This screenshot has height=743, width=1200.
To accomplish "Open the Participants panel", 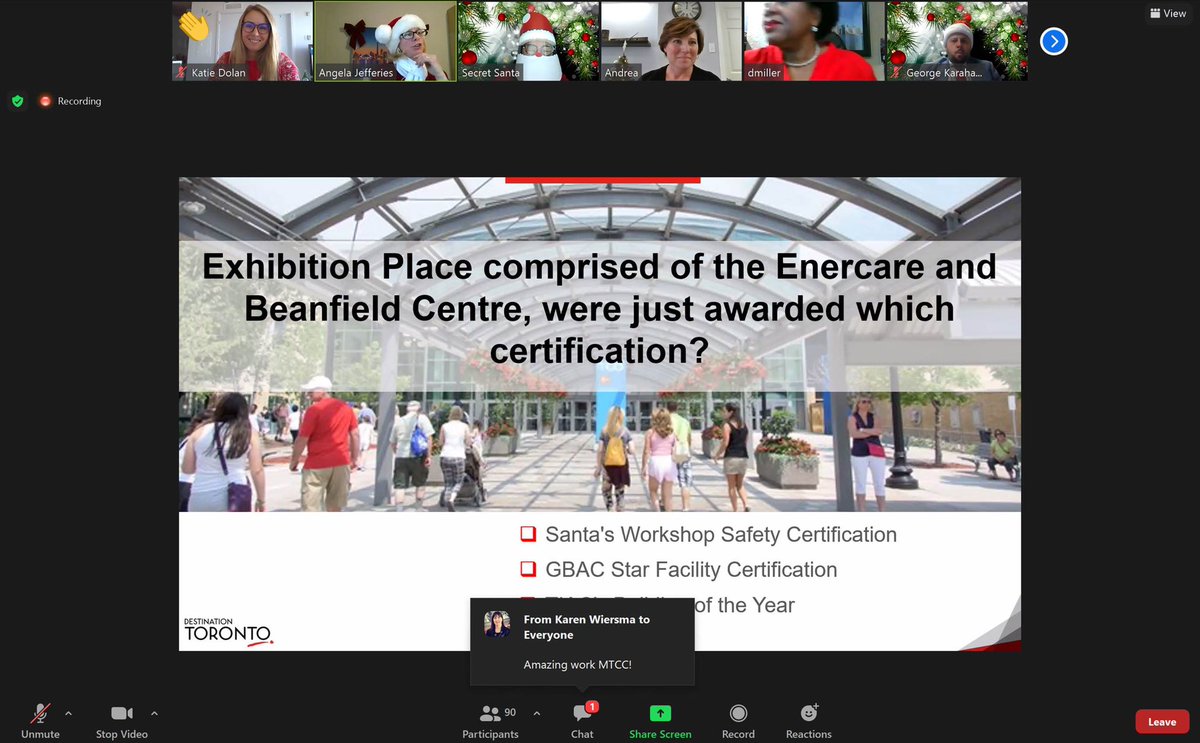I will click(490, 720).
